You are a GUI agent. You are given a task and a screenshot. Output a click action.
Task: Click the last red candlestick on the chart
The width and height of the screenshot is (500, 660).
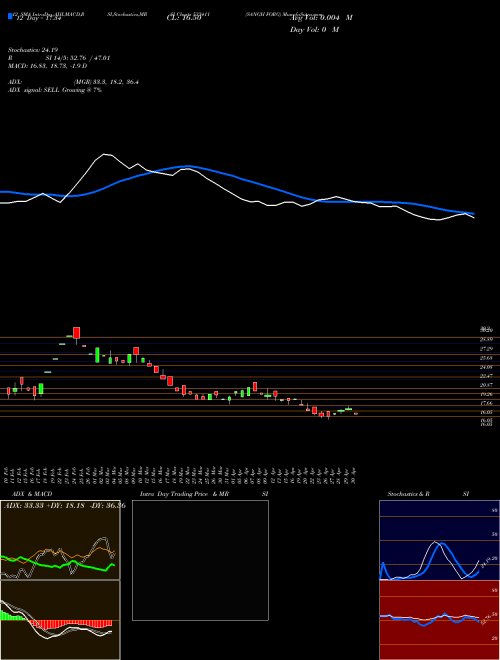(x=356, y=414)
